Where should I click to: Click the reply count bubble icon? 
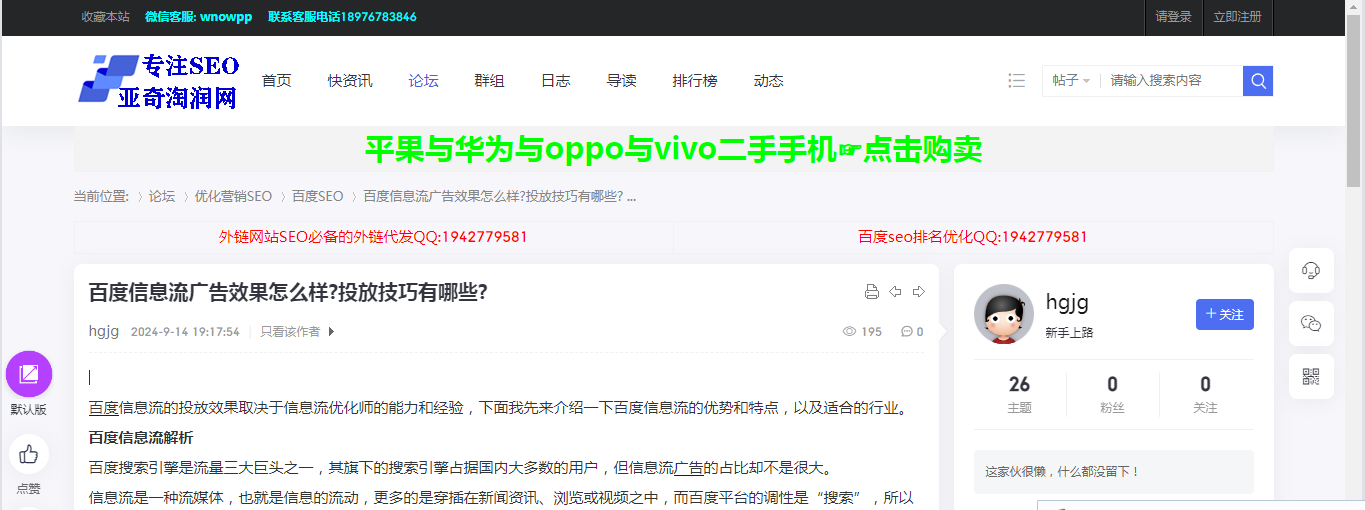click(907, 332)
